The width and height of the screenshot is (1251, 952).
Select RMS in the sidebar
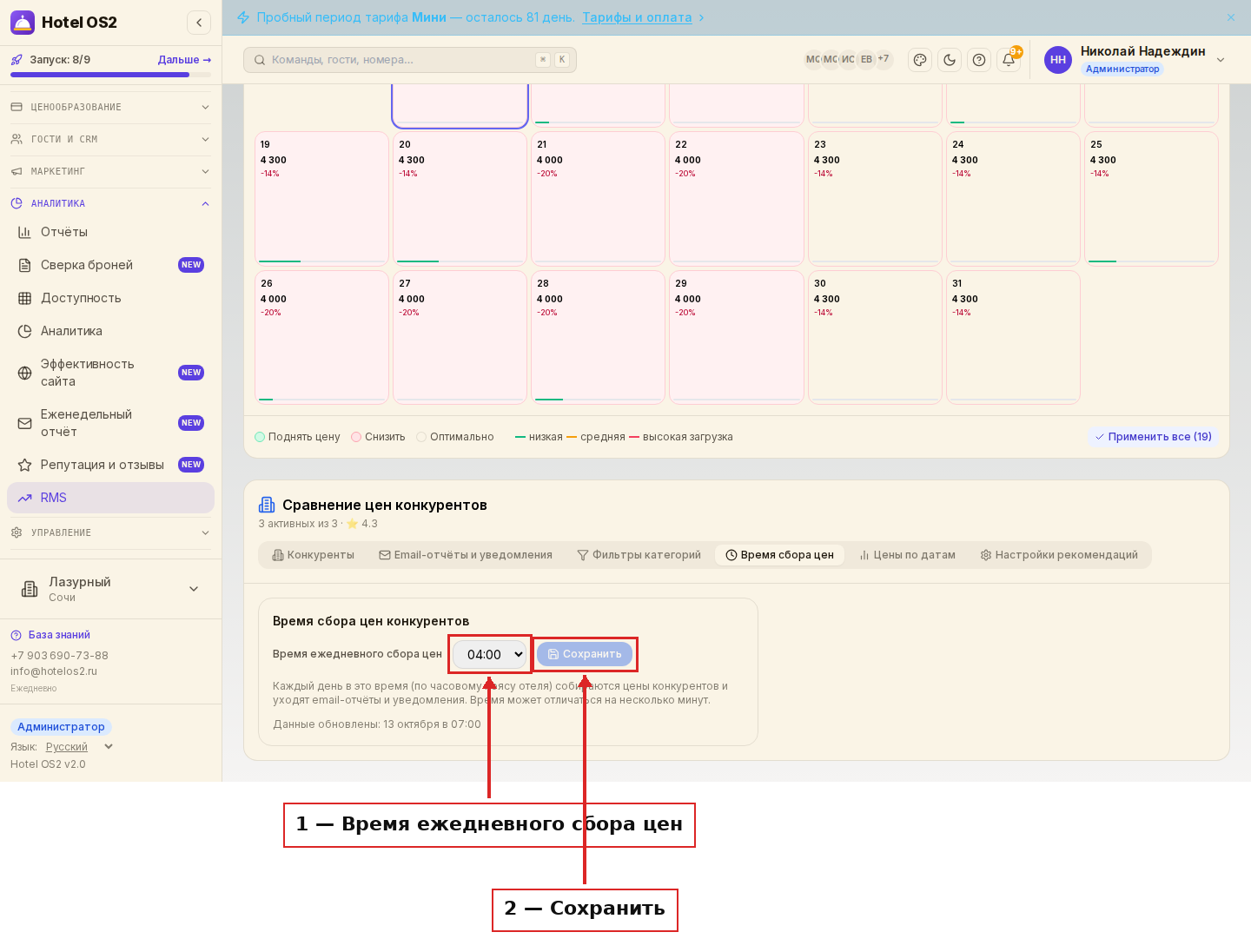tap(110, 498)
